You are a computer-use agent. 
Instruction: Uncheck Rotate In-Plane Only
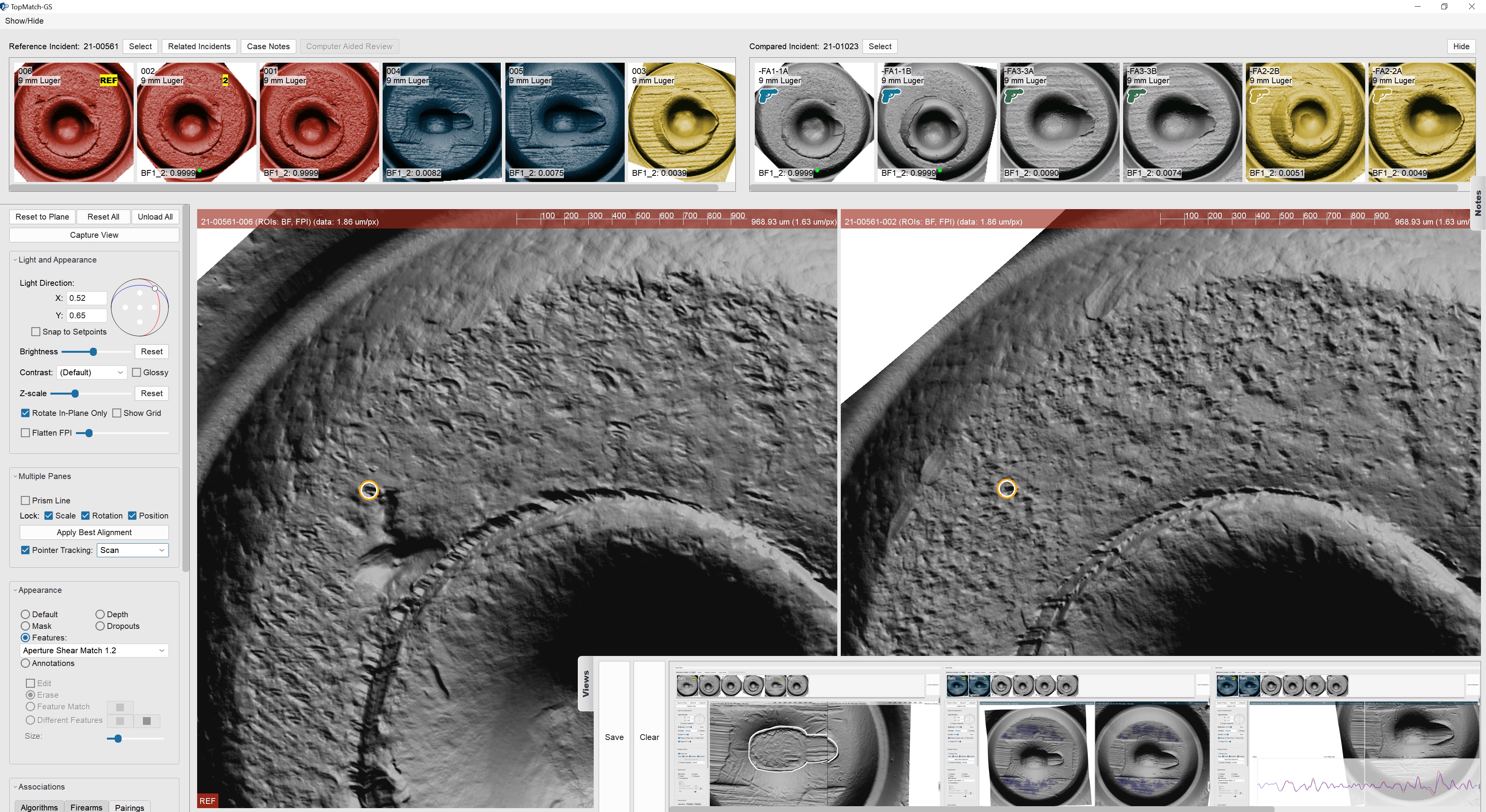tap(26, 413)
